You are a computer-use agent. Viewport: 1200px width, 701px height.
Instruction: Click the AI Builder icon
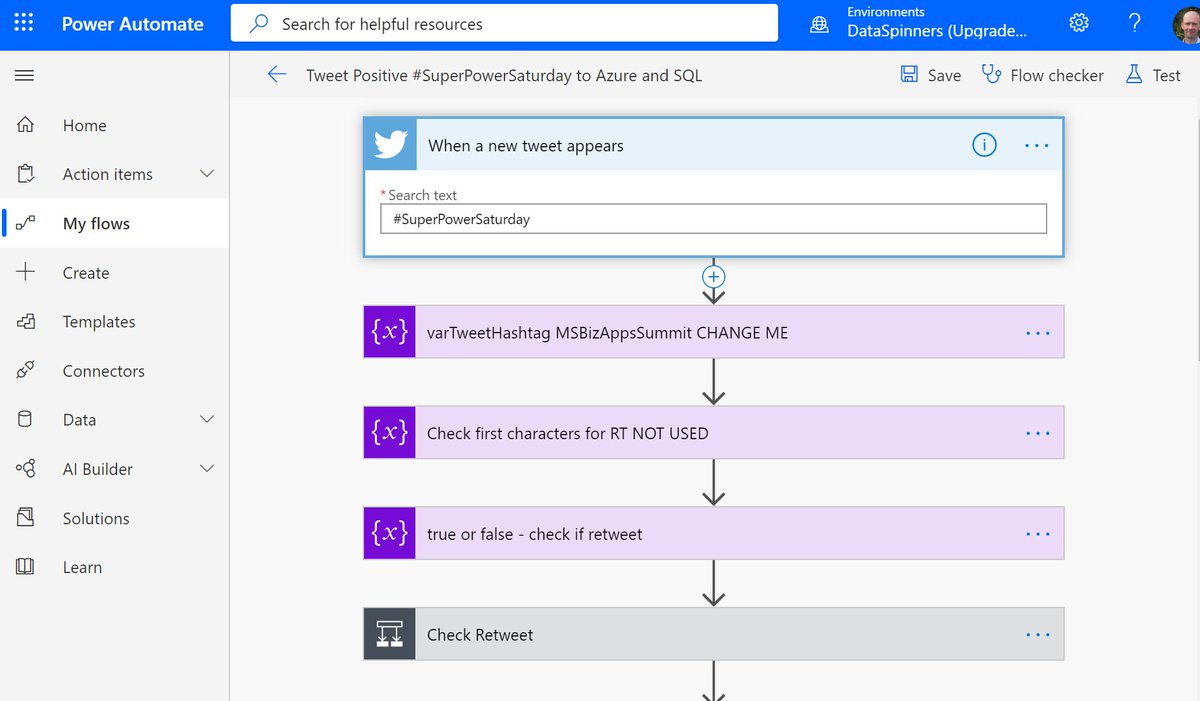pos(26,468)
